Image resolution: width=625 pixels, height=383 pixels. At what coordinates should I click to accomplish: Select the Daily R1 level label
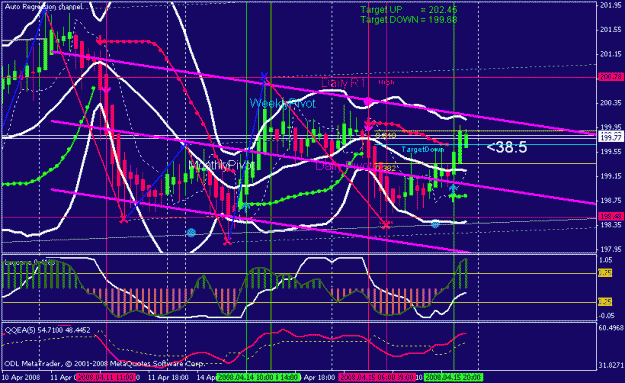tap(343, 83)
